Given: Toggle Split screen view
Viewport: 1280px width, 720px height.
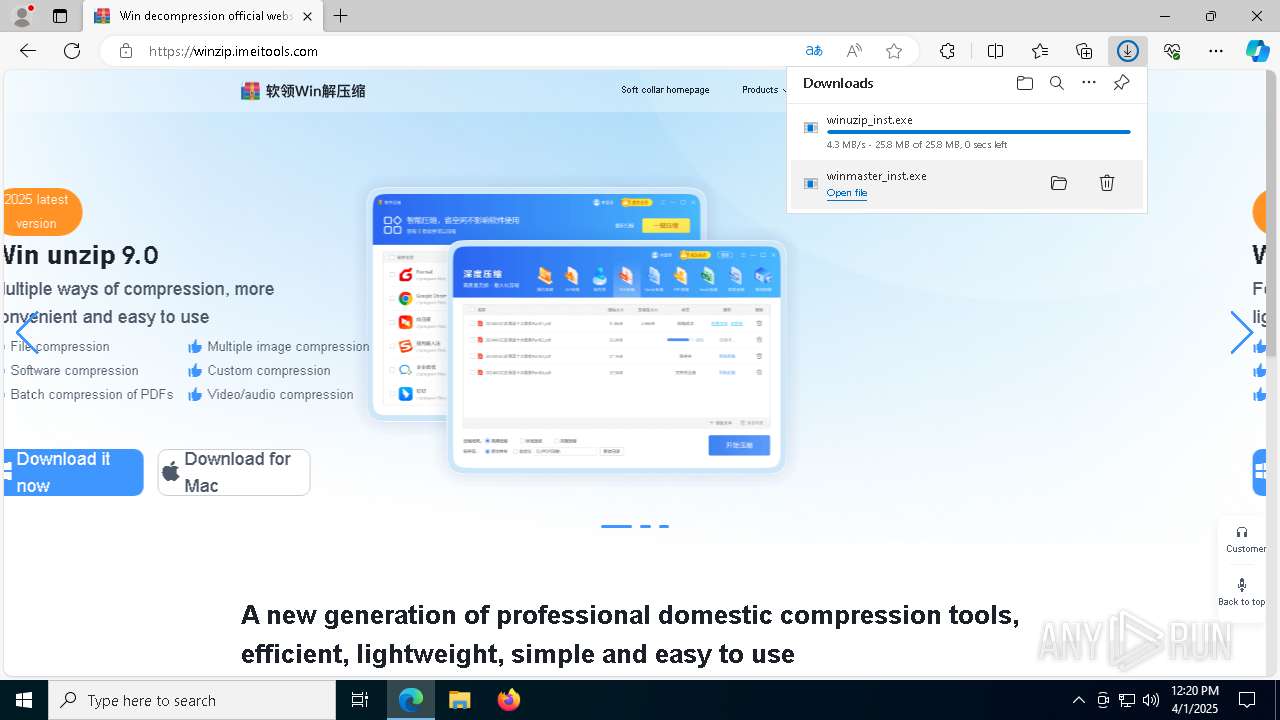Looking at the screenshot, I should tap(995, 51).
